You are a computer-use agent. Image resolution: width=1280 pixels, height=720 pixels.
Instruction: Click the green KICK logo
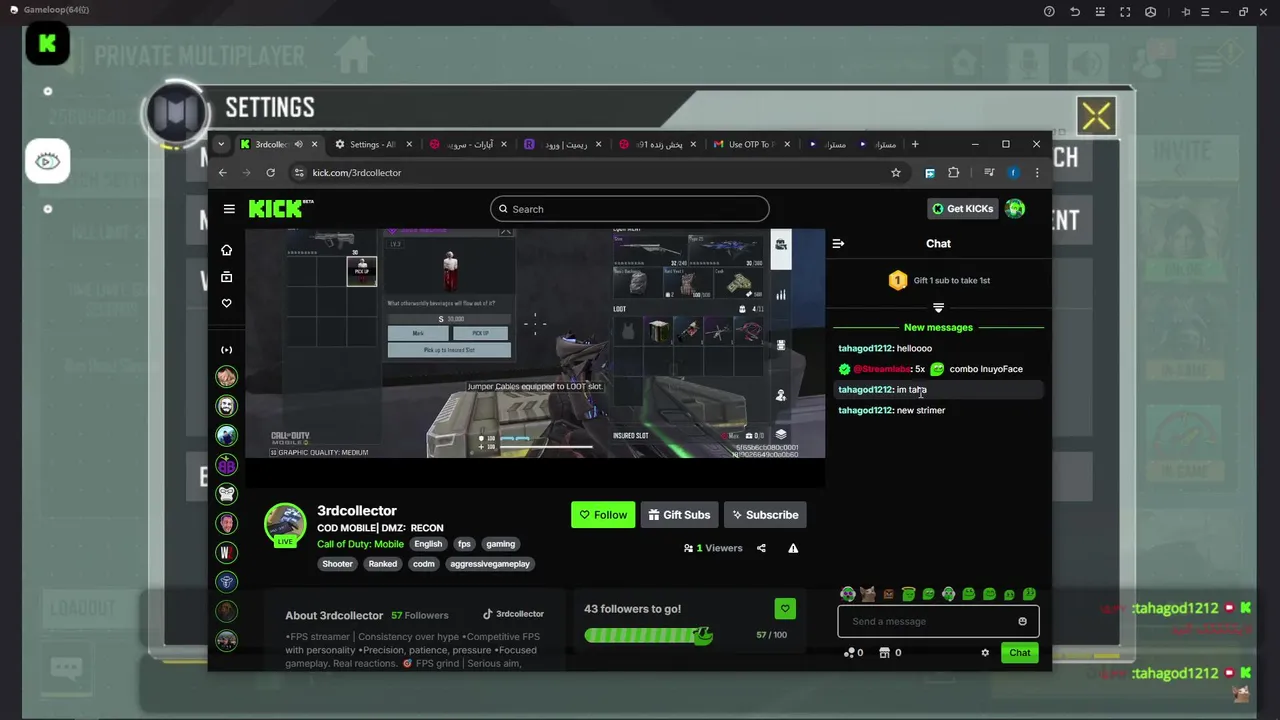point(276,208)
